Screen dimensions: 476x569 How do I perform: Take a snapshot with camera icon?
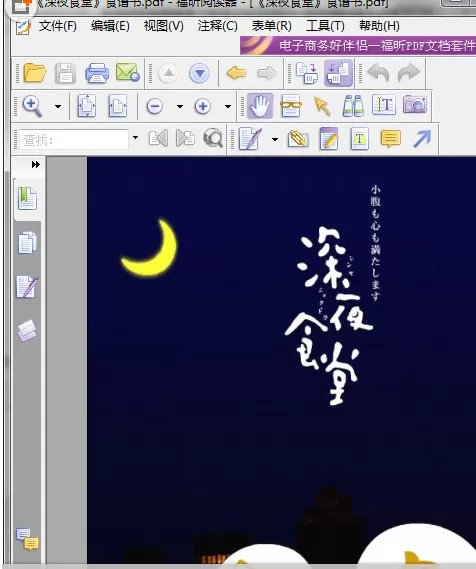click(415, 105)
